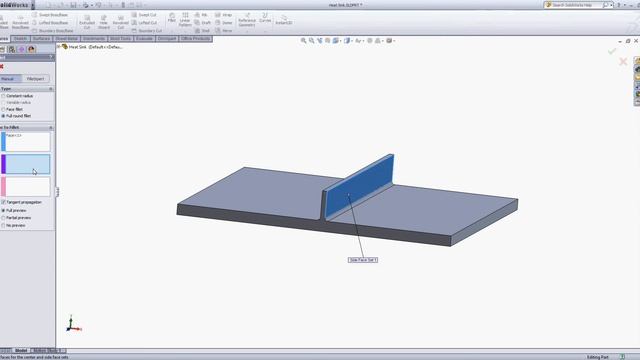Select the Swept Boss/Base tool
The image size is (640, 360).
(x=50, y=15)
